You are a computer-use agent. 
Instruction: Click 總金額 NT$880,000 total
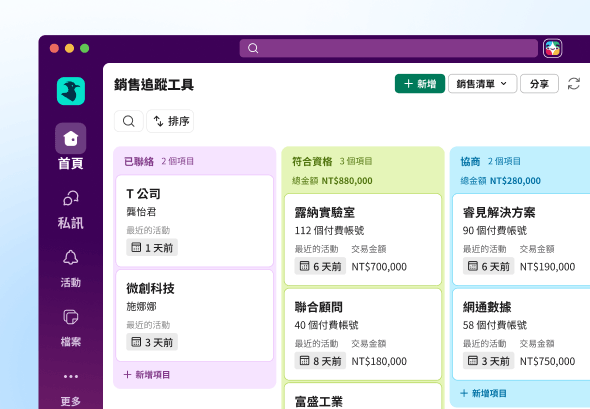[332, 181]
